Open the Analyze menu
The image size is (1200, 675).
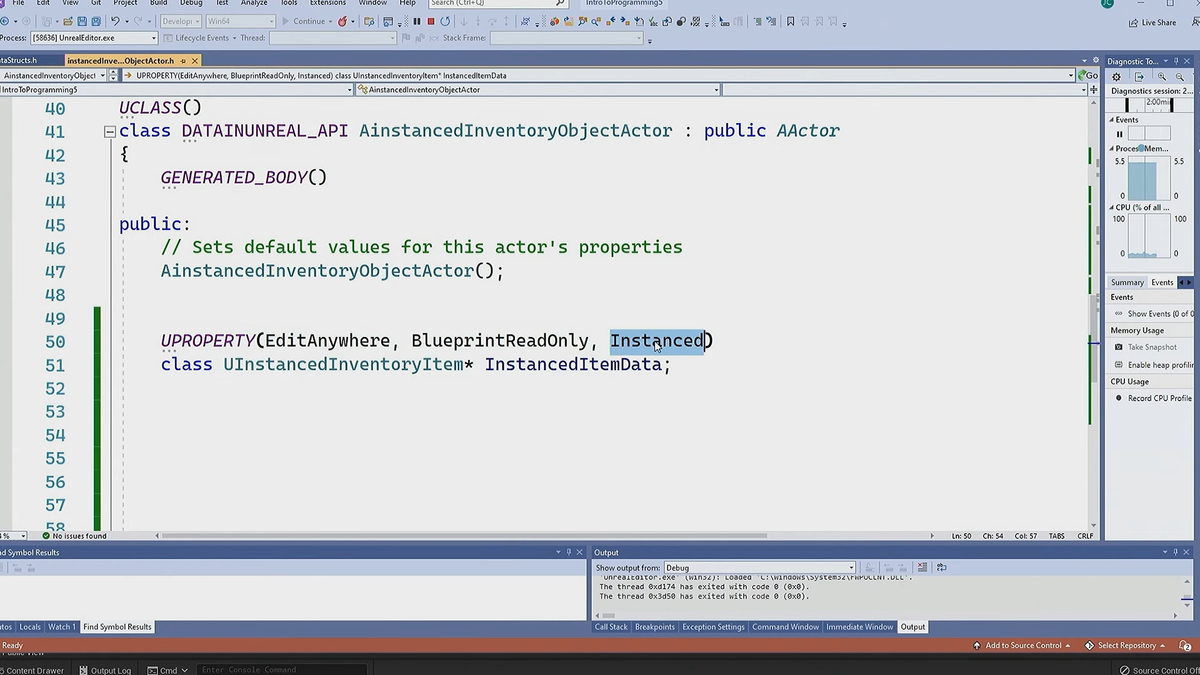point(254,3)
